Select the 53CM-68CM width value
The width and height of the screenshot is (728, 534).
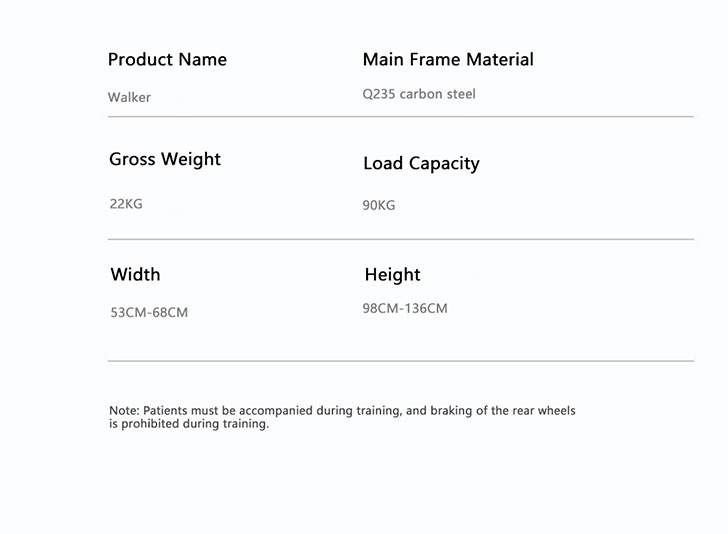pos(149,313)
